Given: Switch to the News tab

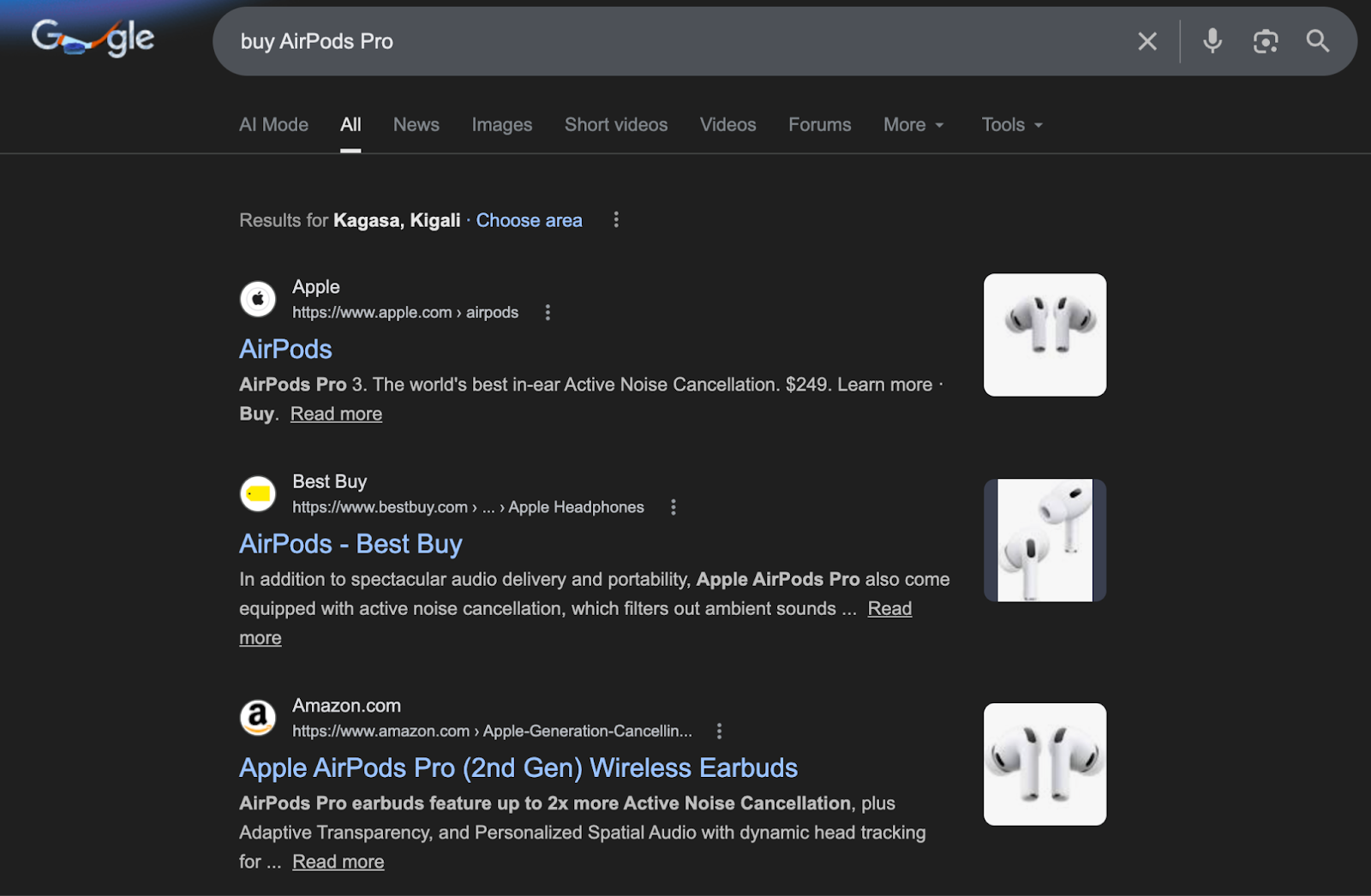Looking at the screenshot, I should tap(416, 124).
